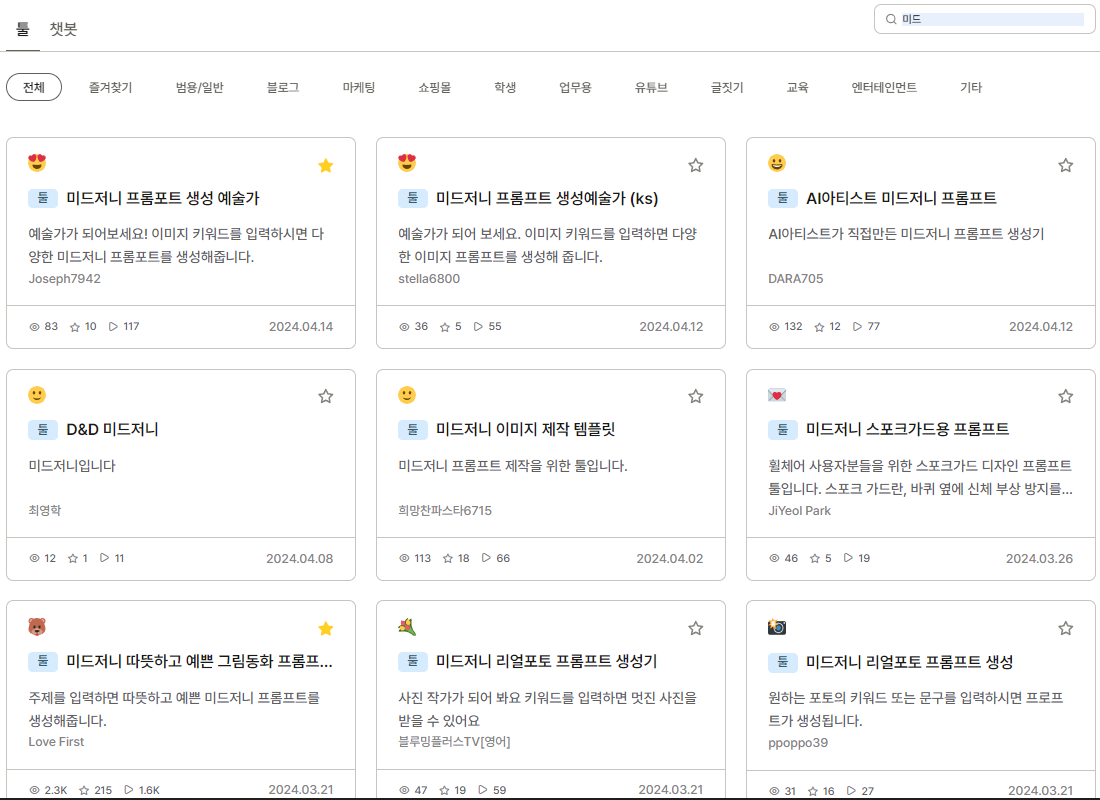Click heart-eyes emoji on stella6800 card
Image resolution: width=1100 pixels, height=800 pixels.
[x=407, y=163]
